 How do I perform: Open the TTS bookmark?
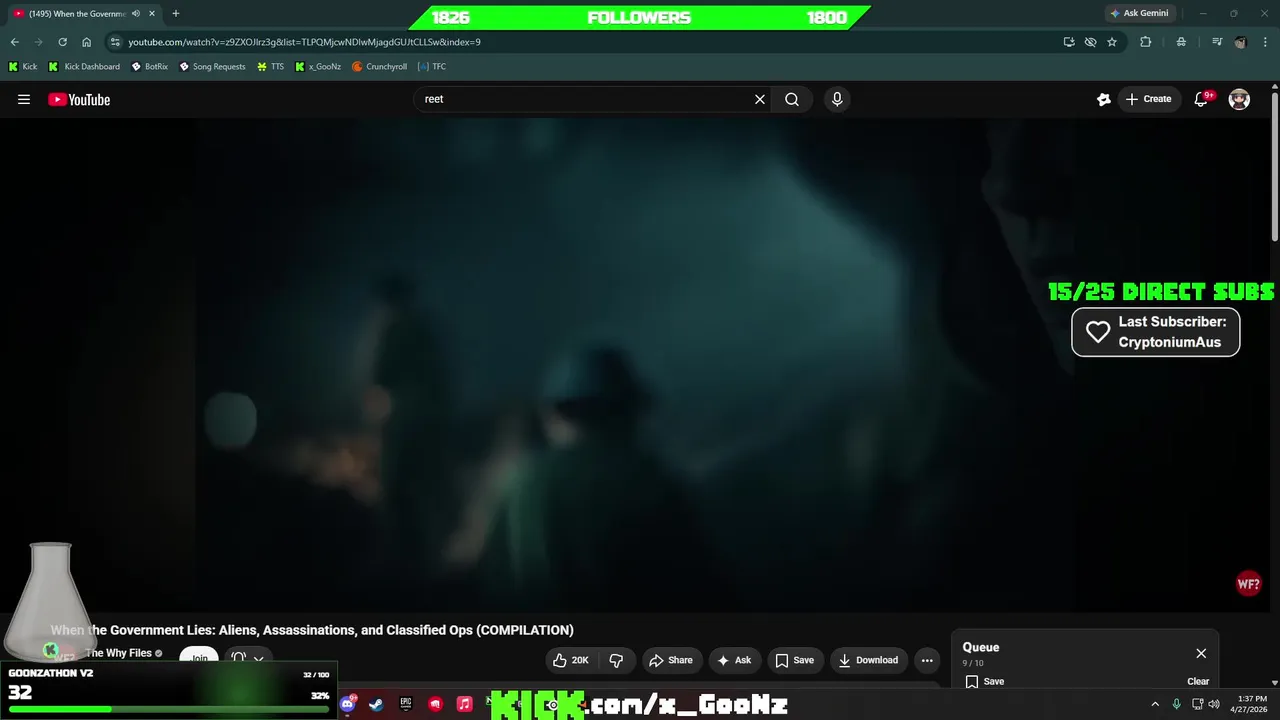click(x=271, y=67)
